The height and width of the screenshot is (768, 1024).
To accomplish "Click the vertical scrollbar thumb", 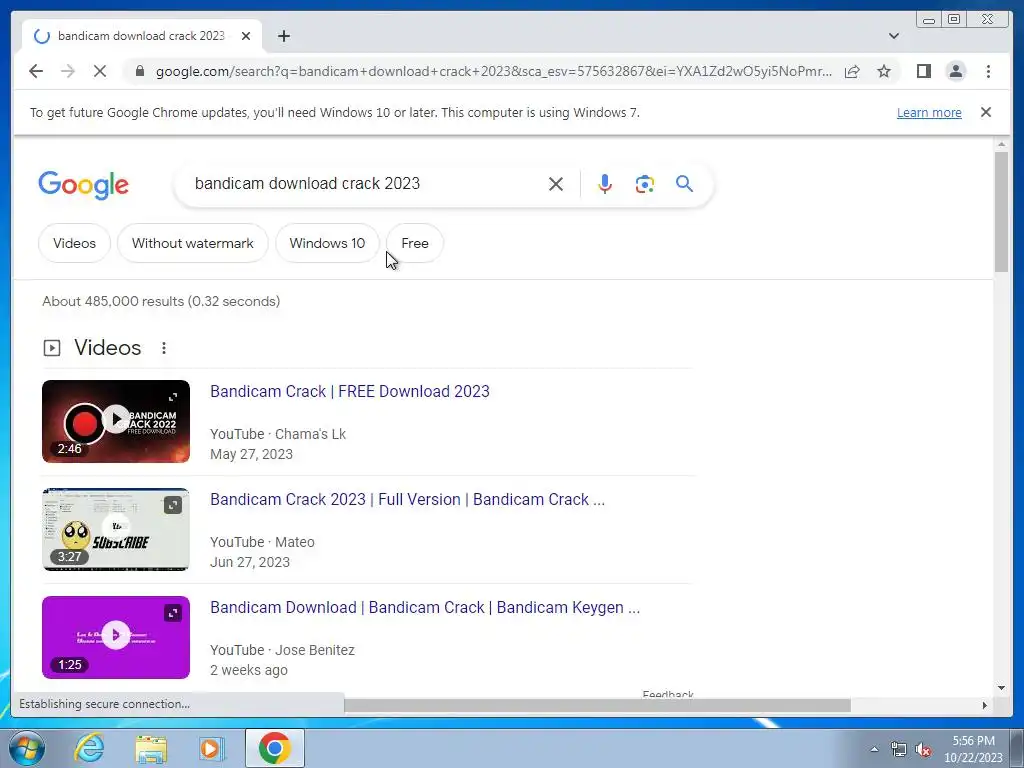I will (1002, 212).
